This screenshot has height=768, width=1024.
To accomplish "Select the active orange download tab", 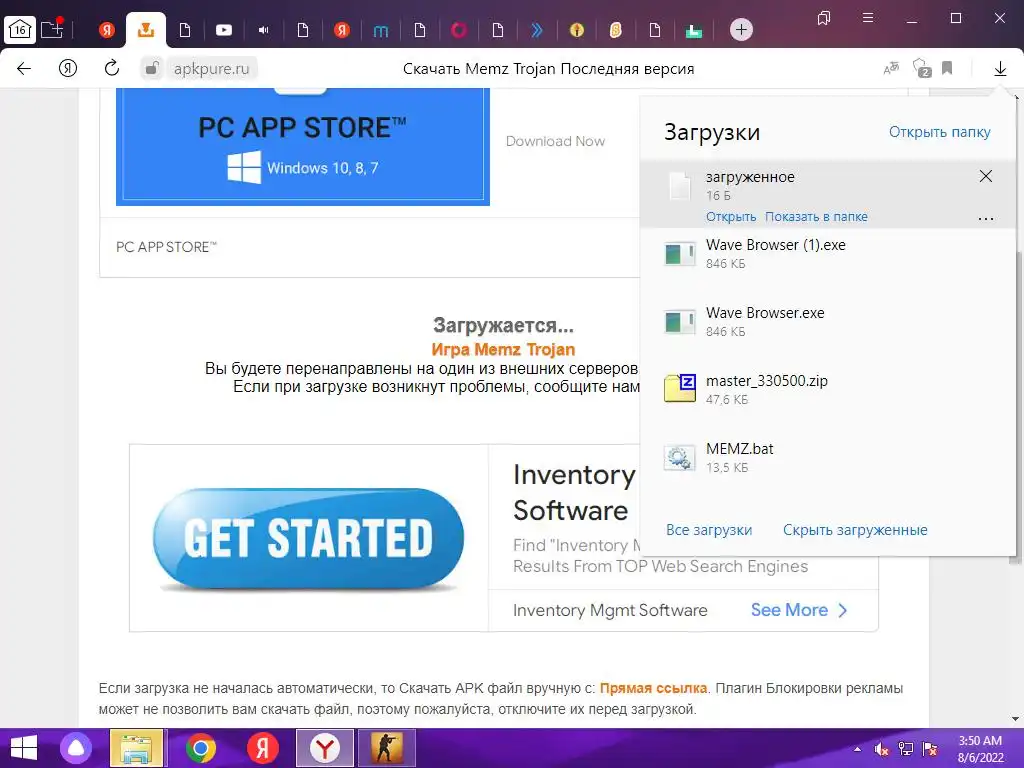I will (x=146, y=30).
